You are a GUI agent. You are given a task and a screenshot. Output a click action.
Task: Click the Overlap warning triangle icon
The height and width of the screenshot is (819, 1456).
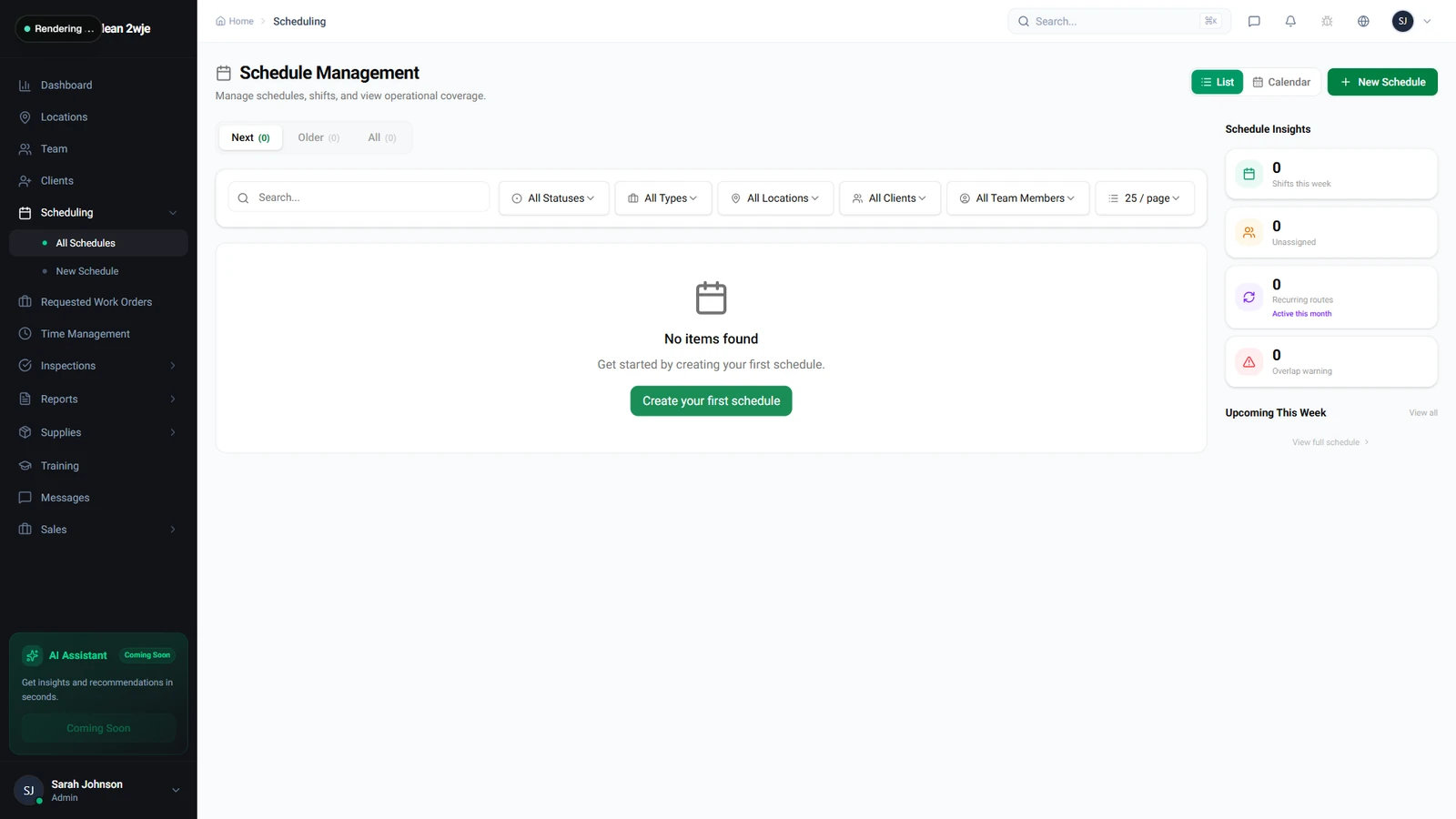(1249, 362)
